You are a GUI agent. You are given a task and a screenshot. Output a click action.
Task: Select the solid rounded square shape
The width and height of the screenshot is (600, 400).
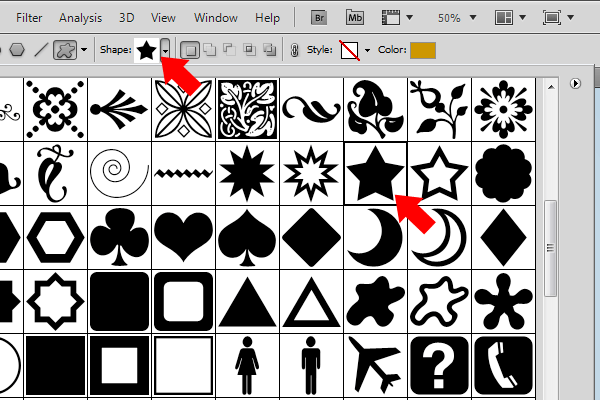pos(119,302)
